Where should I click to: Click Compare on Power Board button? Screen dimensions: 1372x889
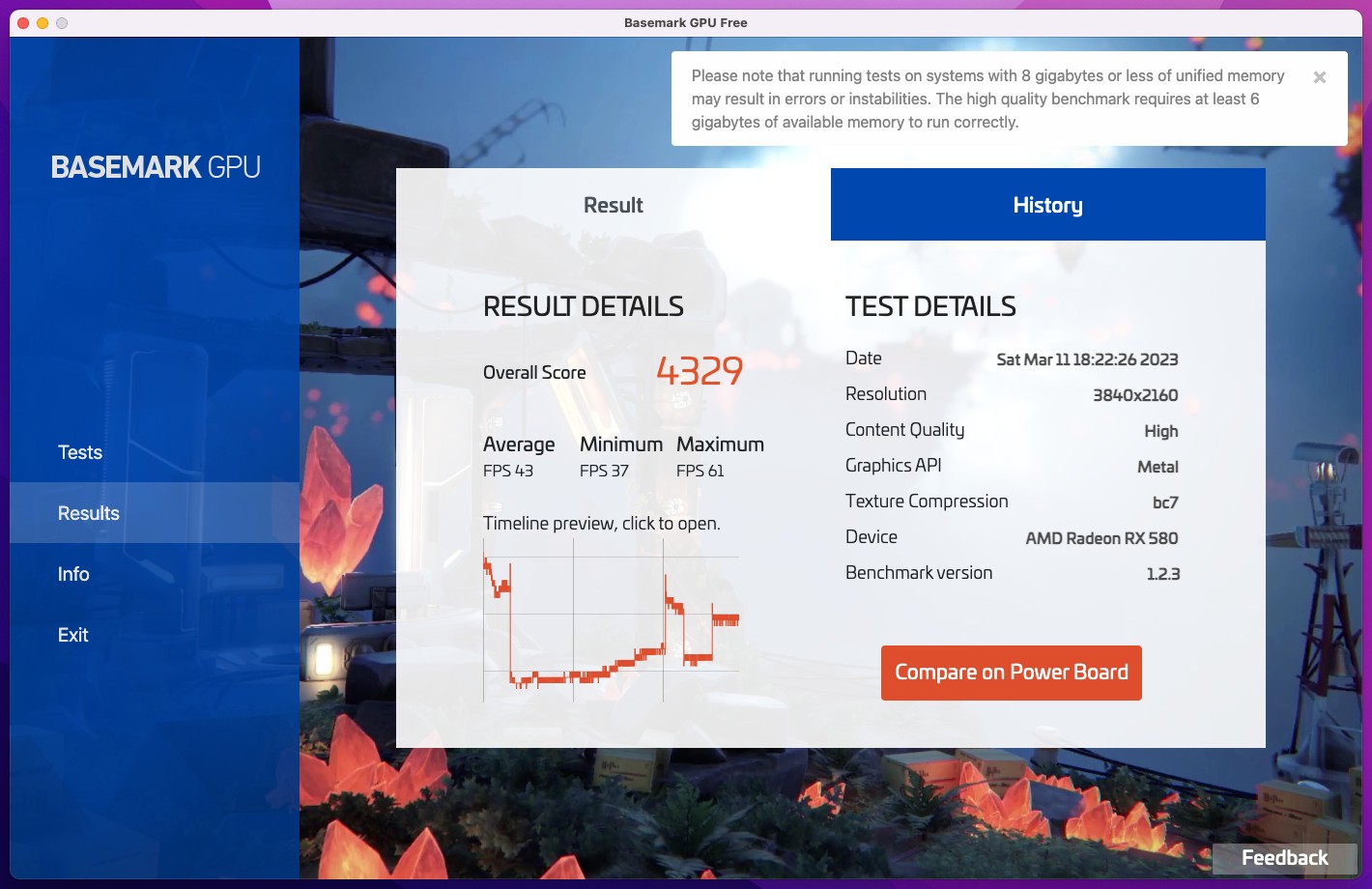pos(1012,673)
